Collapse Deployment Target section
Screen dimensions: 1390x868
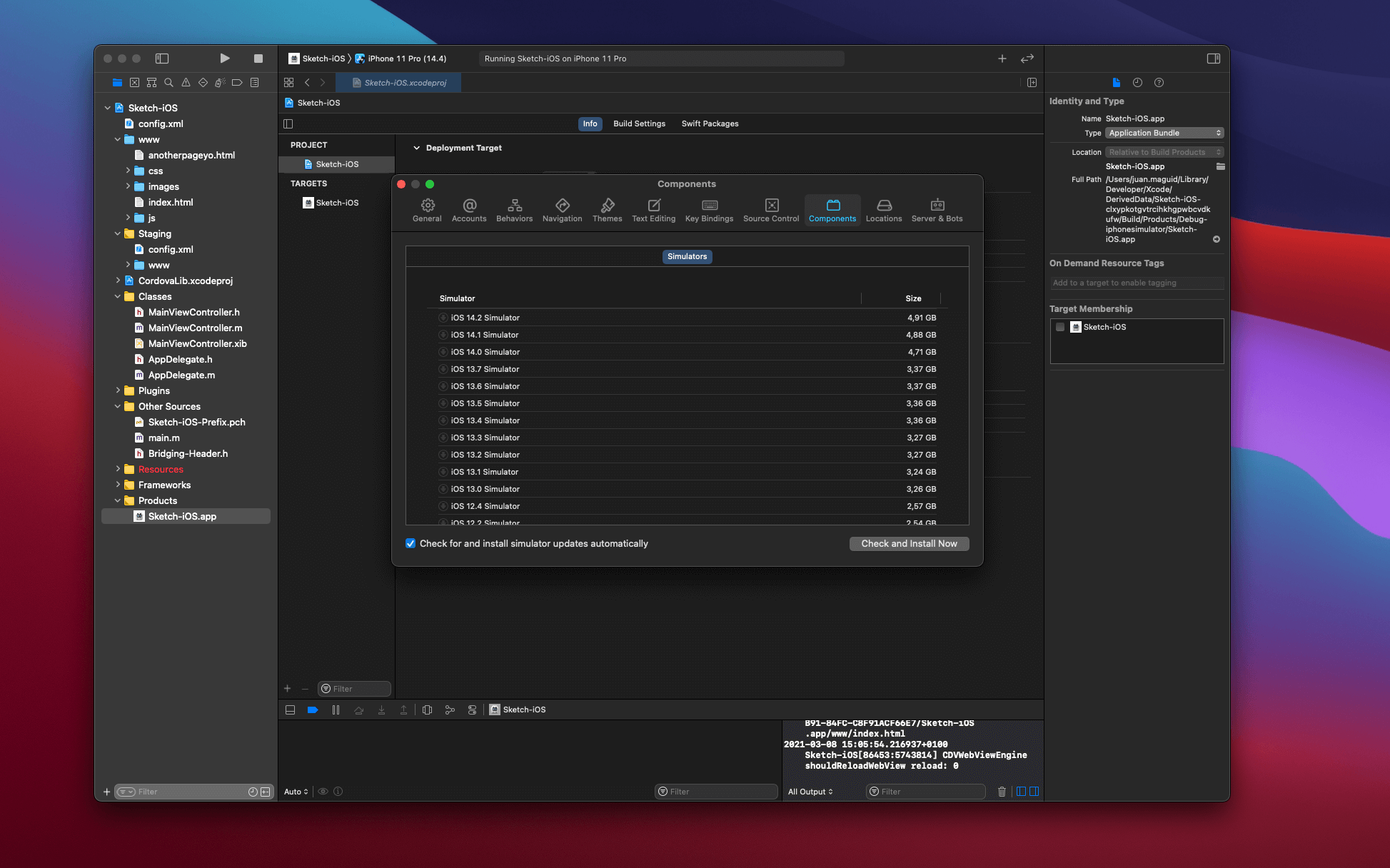pos(417,148)
